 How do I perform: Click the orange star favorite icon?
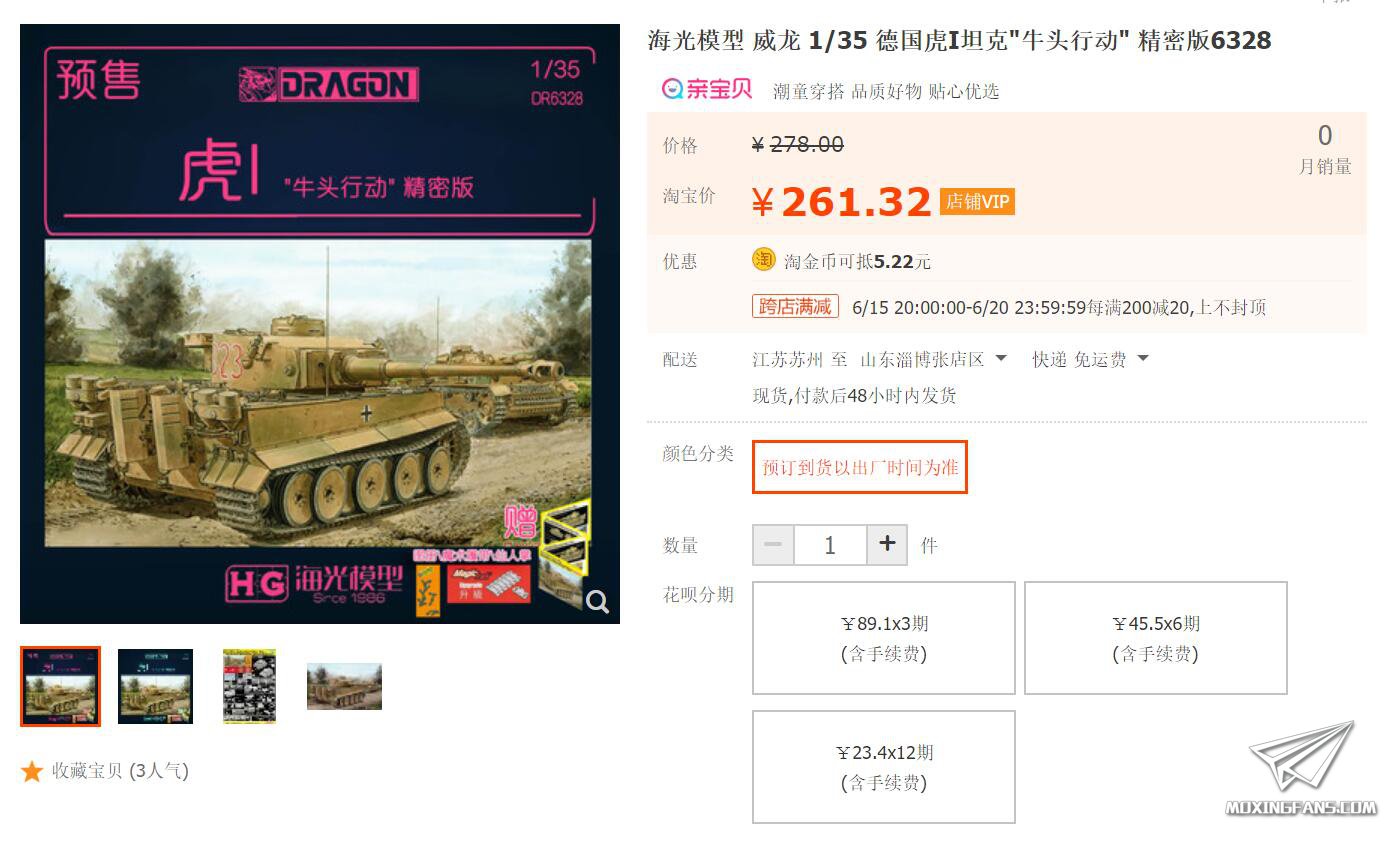(x=32, y=771)
